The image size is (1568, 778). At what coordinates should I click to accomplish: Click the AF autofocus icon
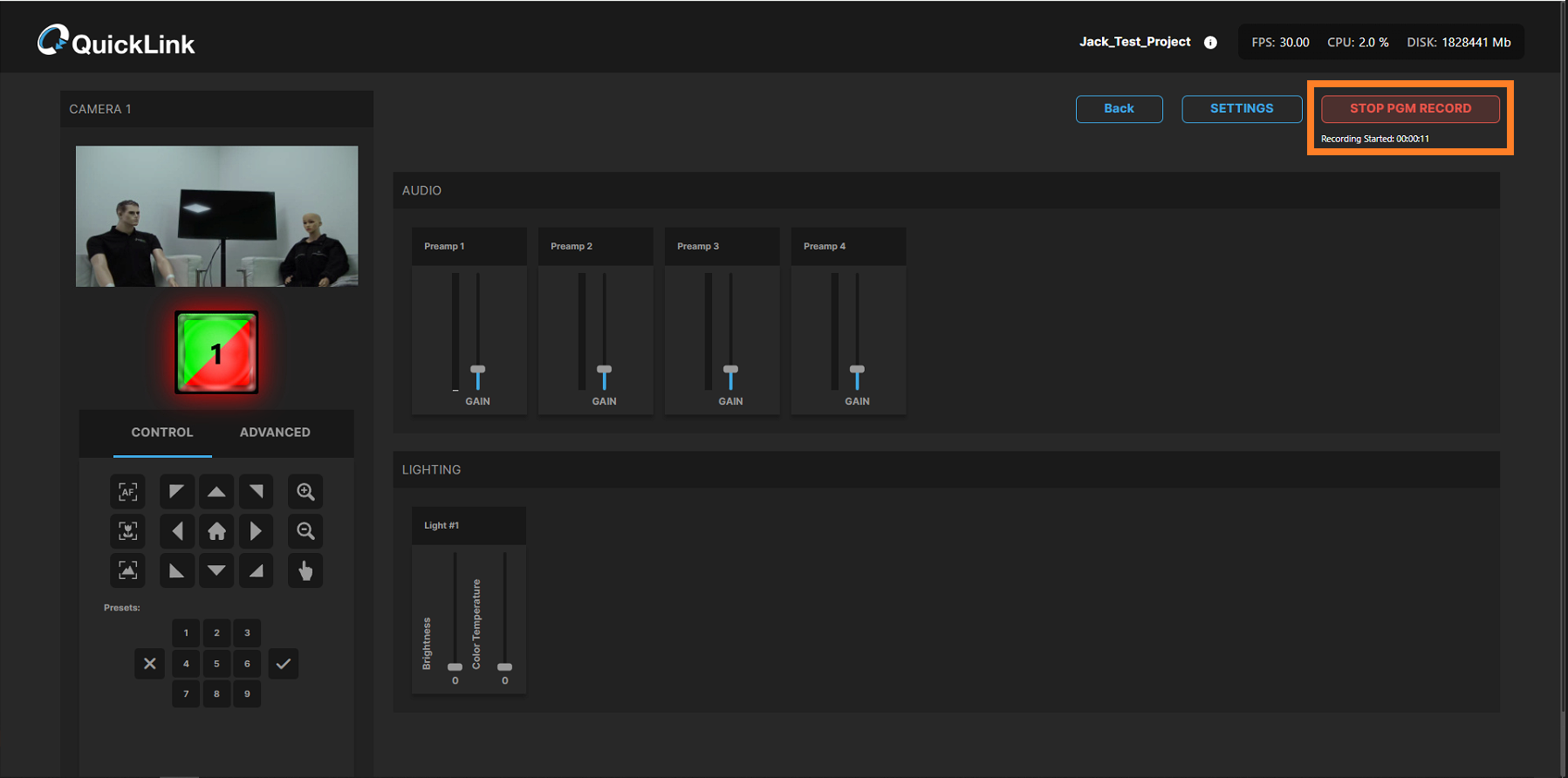[x=127, y=492]
